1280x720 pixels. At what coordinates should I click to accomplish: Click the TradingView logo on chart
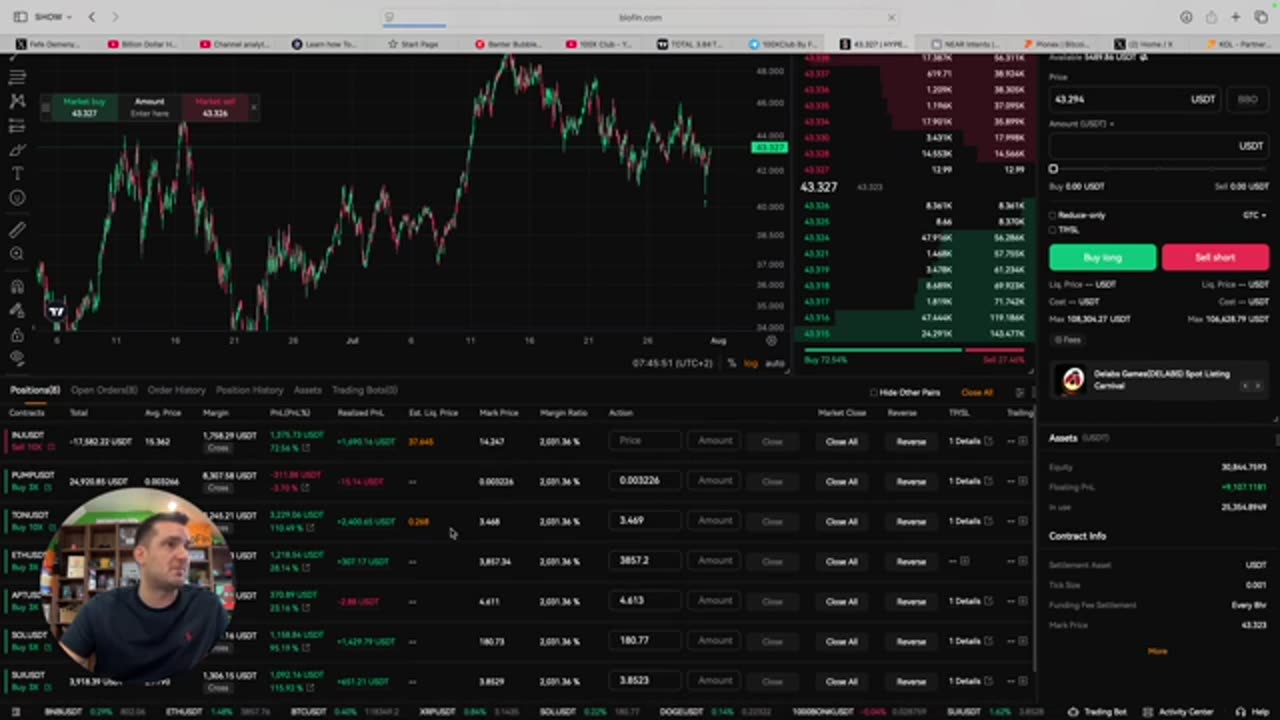[56, 311]
